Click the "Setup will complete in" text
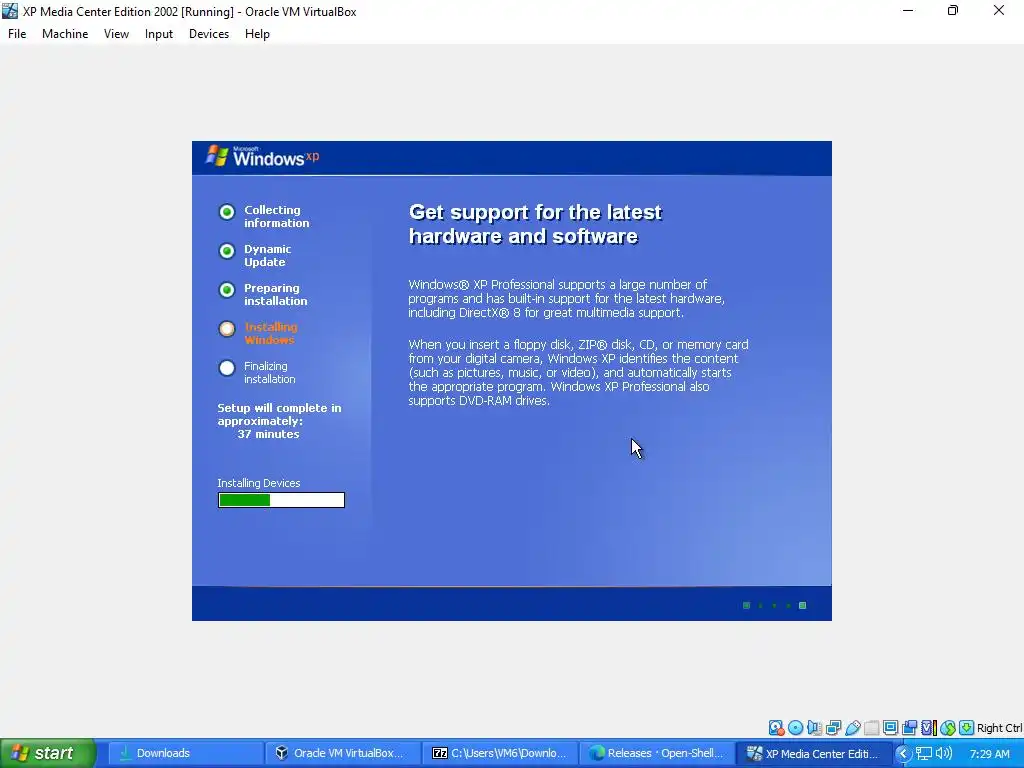The height and width of the screenshot is (768, 1024). [x=280, y=408]
